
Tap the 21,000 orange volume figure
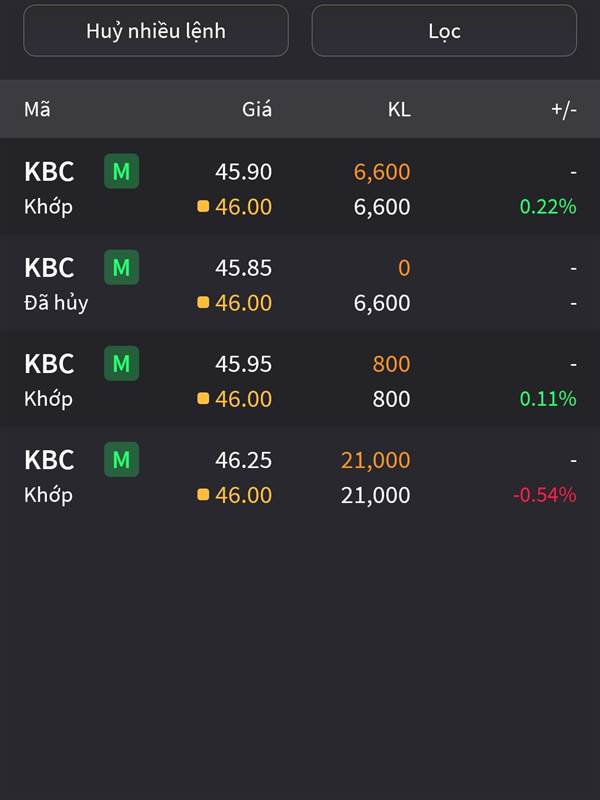(376, 460)
